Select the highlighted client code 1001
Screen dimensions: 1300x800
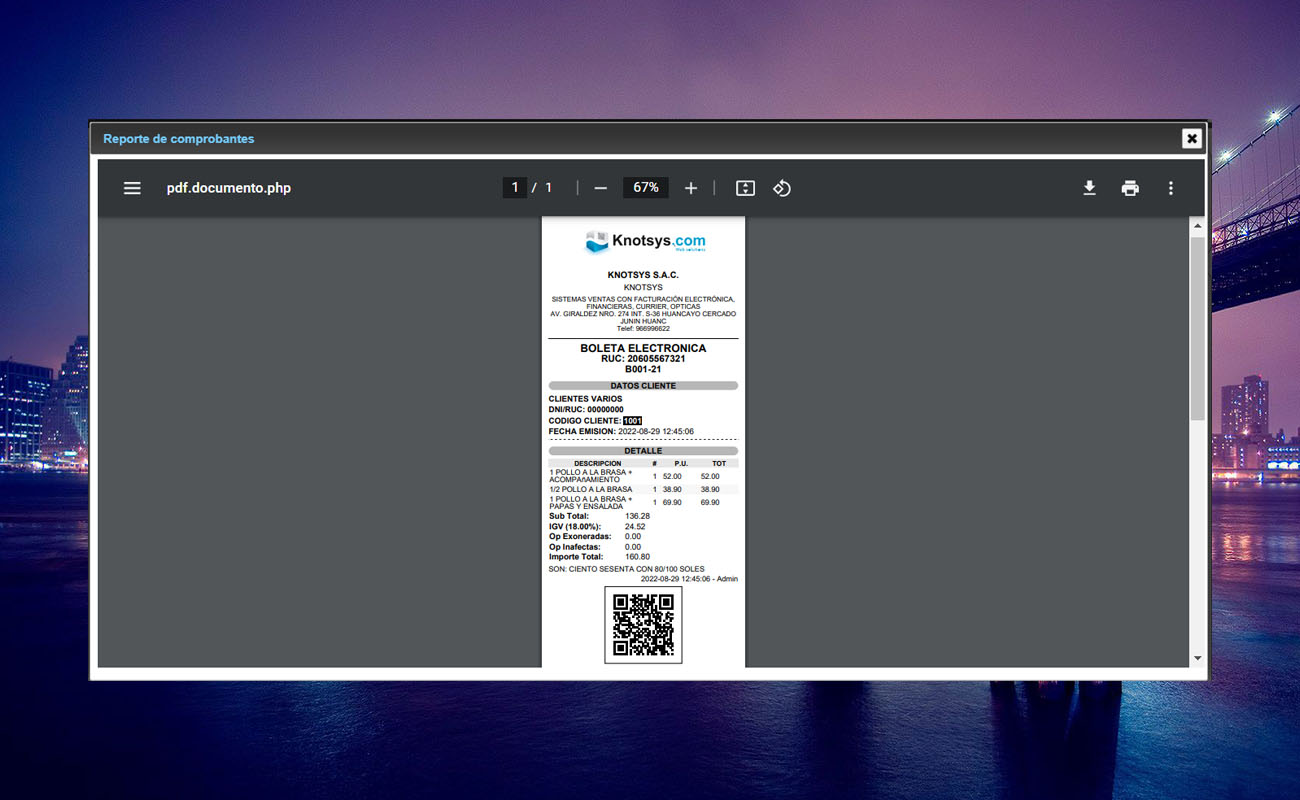pyautogui.click(x=632, y=421)
